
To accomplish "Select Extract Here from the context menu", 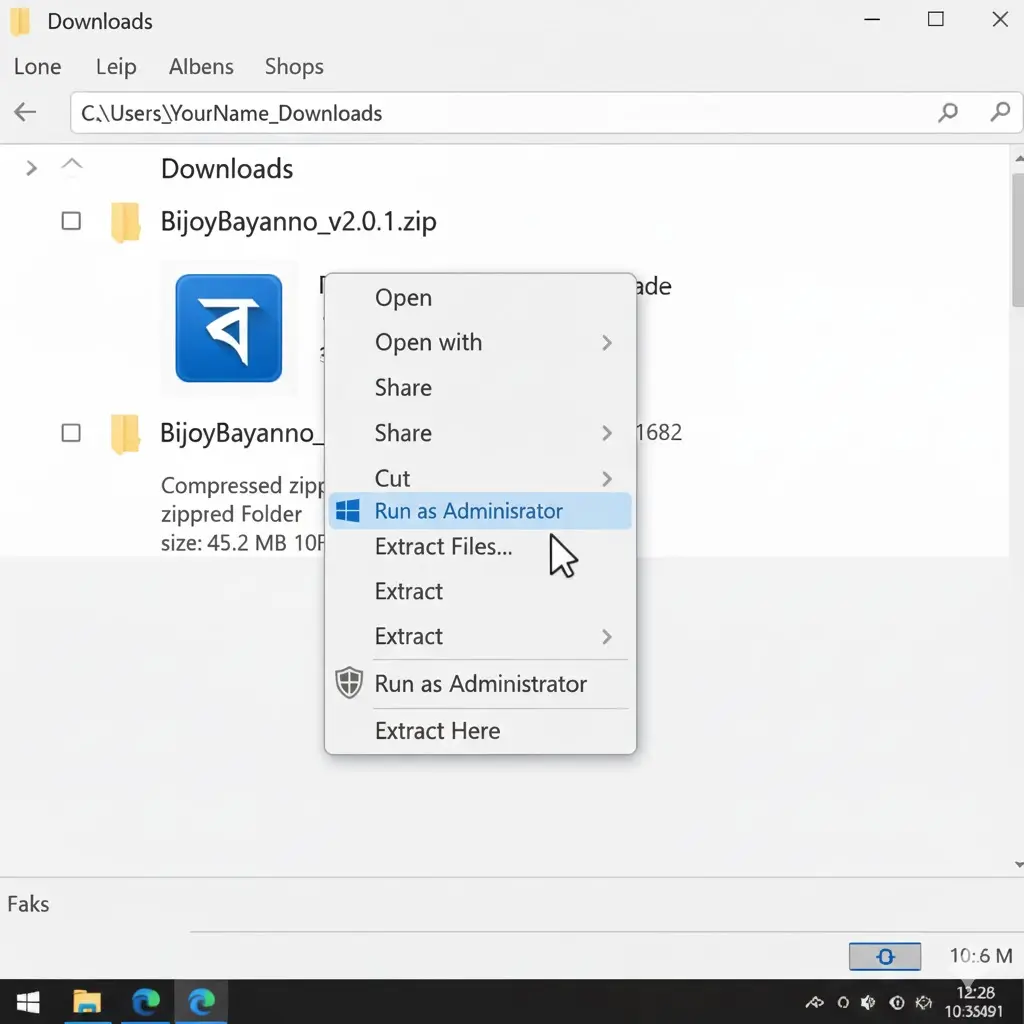I will pyautogui.click(x=437, y=731).
